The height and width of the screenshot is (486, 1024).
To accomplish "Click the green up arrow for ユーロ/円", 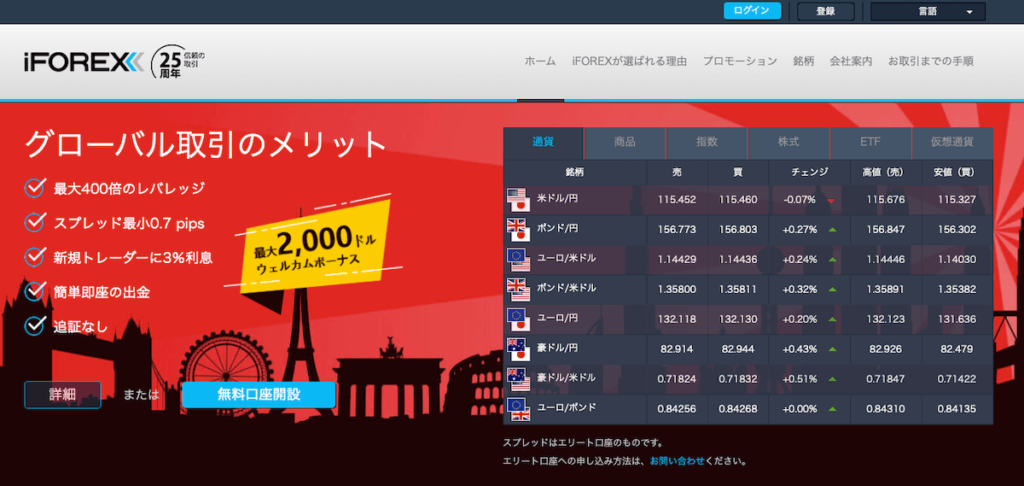I will (832, 319).
